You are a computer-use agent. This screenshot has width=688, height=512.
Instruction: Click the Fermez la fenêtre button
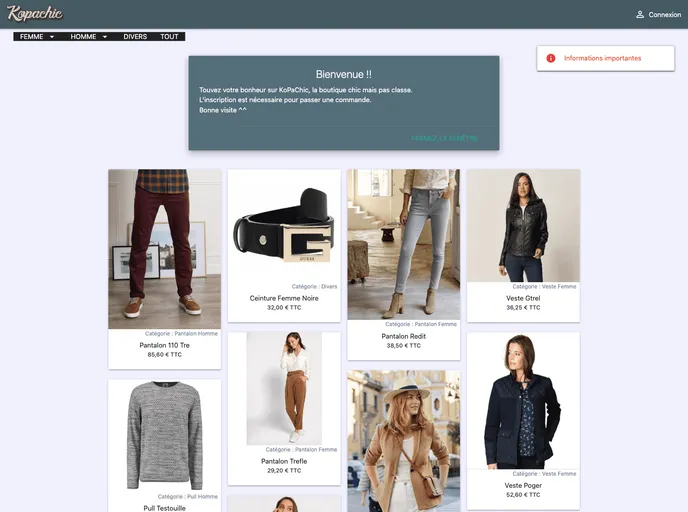[x=444, y=138]
